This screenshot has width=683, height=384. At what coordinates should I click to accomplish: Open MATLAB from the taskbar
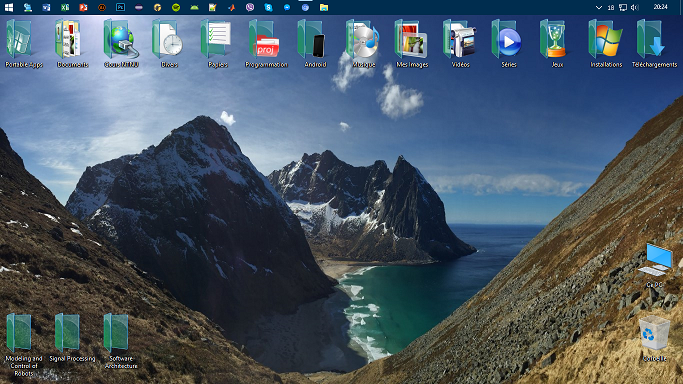[231, 7]
